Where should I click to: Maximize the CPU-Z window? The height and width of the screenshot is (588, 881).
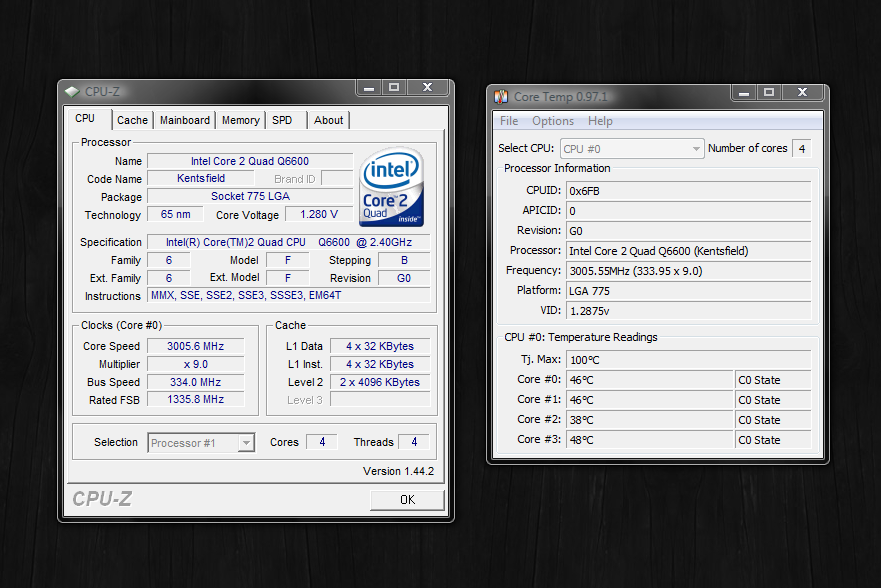pyautogui.click(x=394, y=88)
